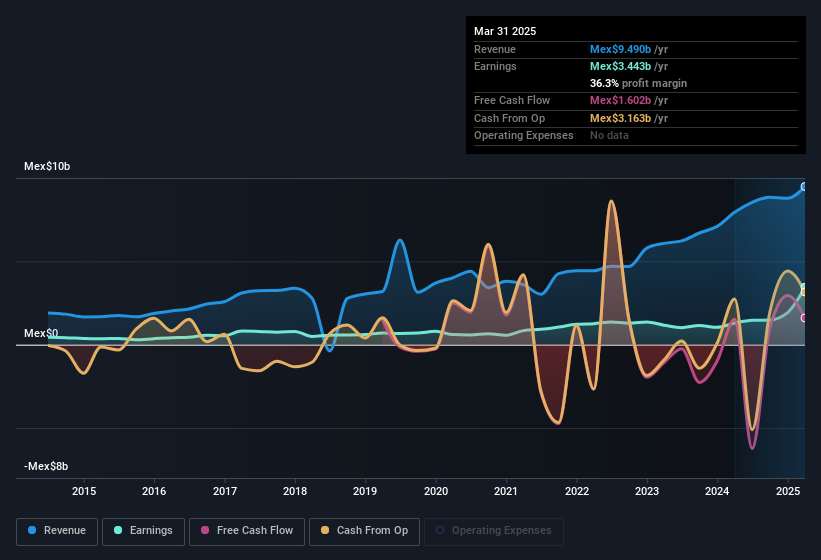Click the 2016 x-axis label
Screen dimensions: 821x560
pyautogui.click(x=154, y=491)
